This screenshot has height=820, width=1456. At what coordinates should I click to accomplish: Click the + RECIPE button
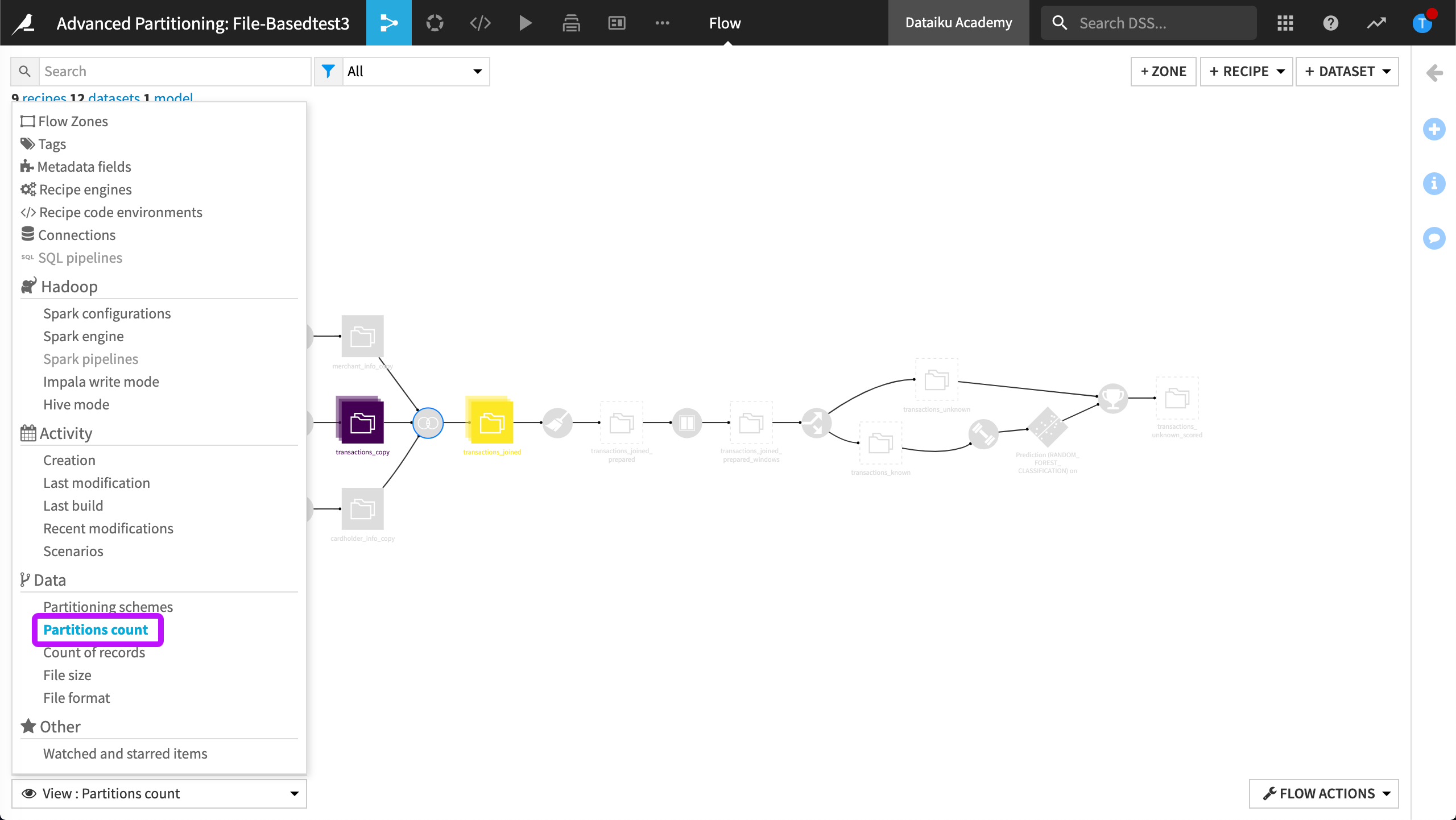(x=1246, y=71)
